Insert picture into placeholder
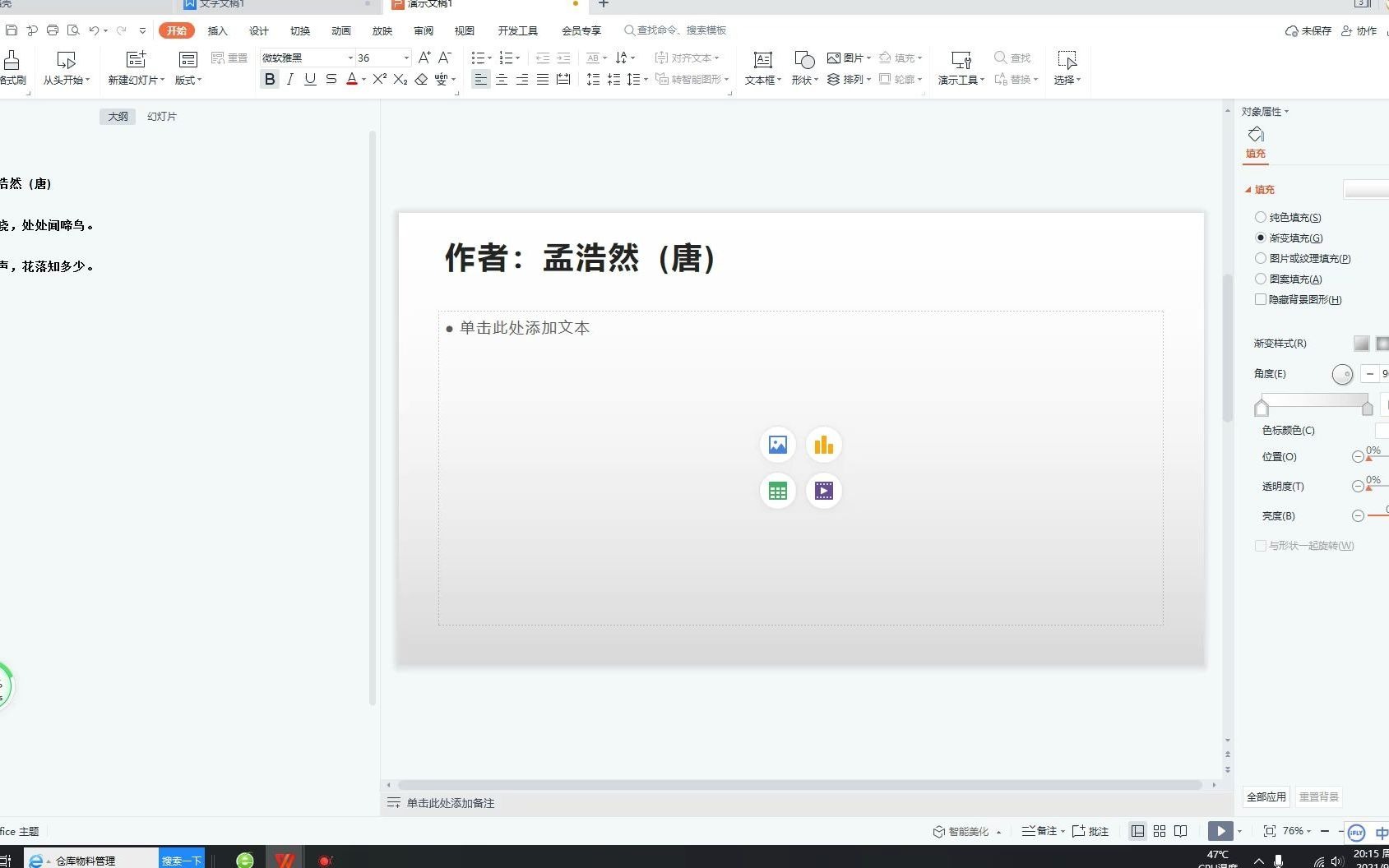This screenshot has width=1389, height=868. point(777,445)
